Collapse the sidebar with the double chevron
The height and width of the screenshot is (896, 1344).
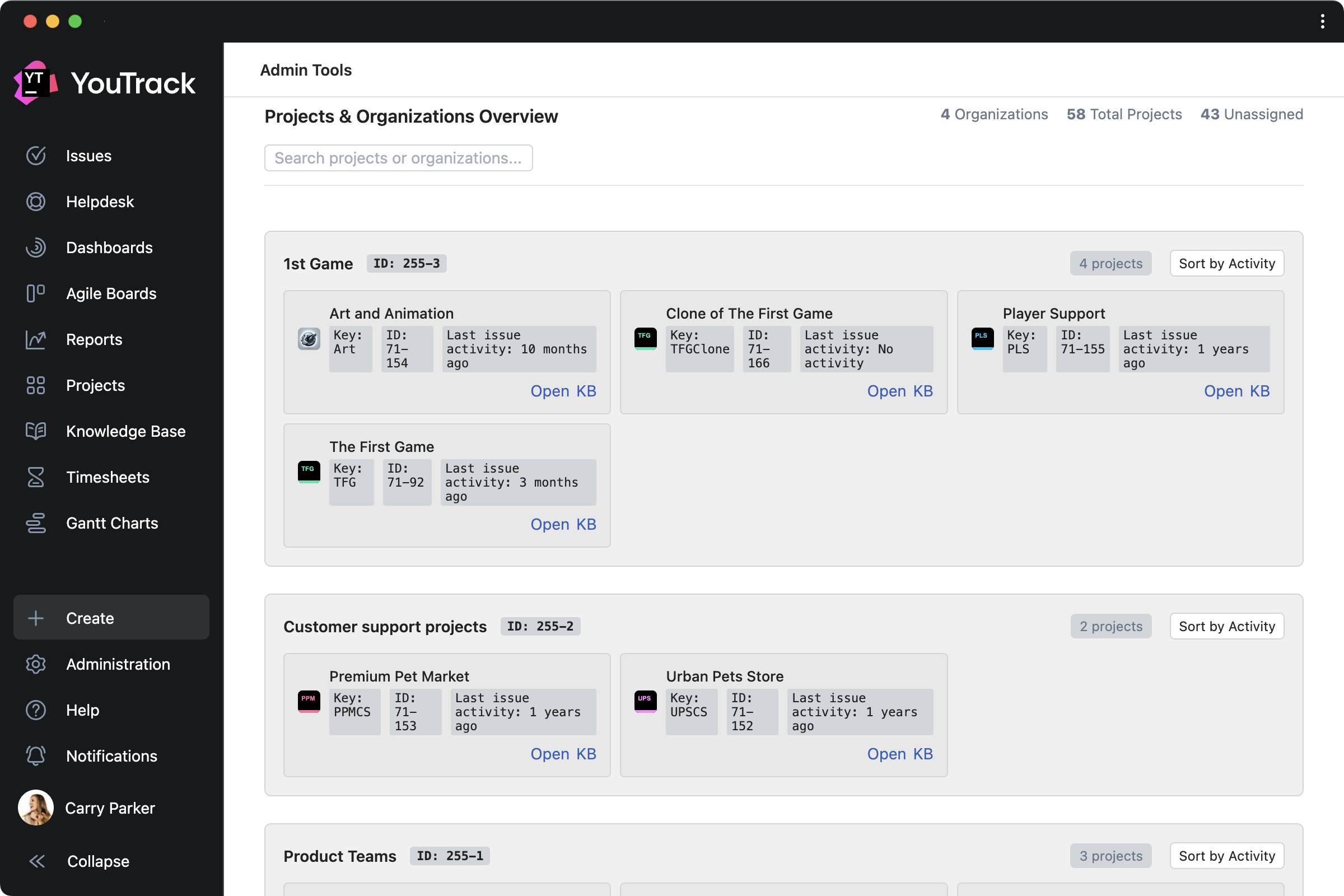coord(37,861)
